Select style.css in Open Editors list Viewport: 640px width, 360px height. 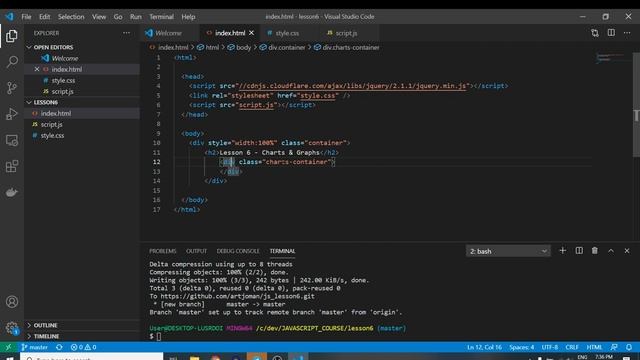(x=82, y=80)
